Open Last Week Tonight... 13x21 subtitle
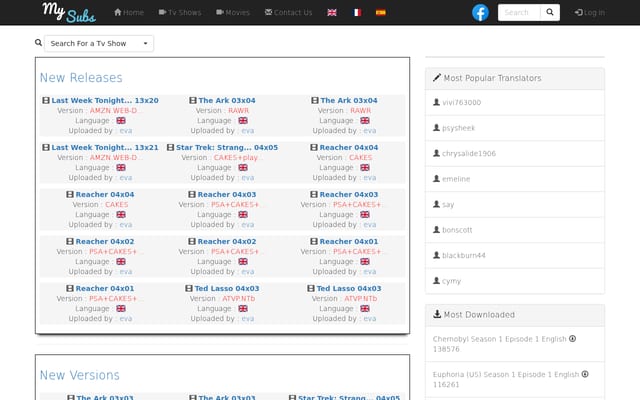Image resolution: width=640 pixels, height=400 pixels. click(105, 147)
